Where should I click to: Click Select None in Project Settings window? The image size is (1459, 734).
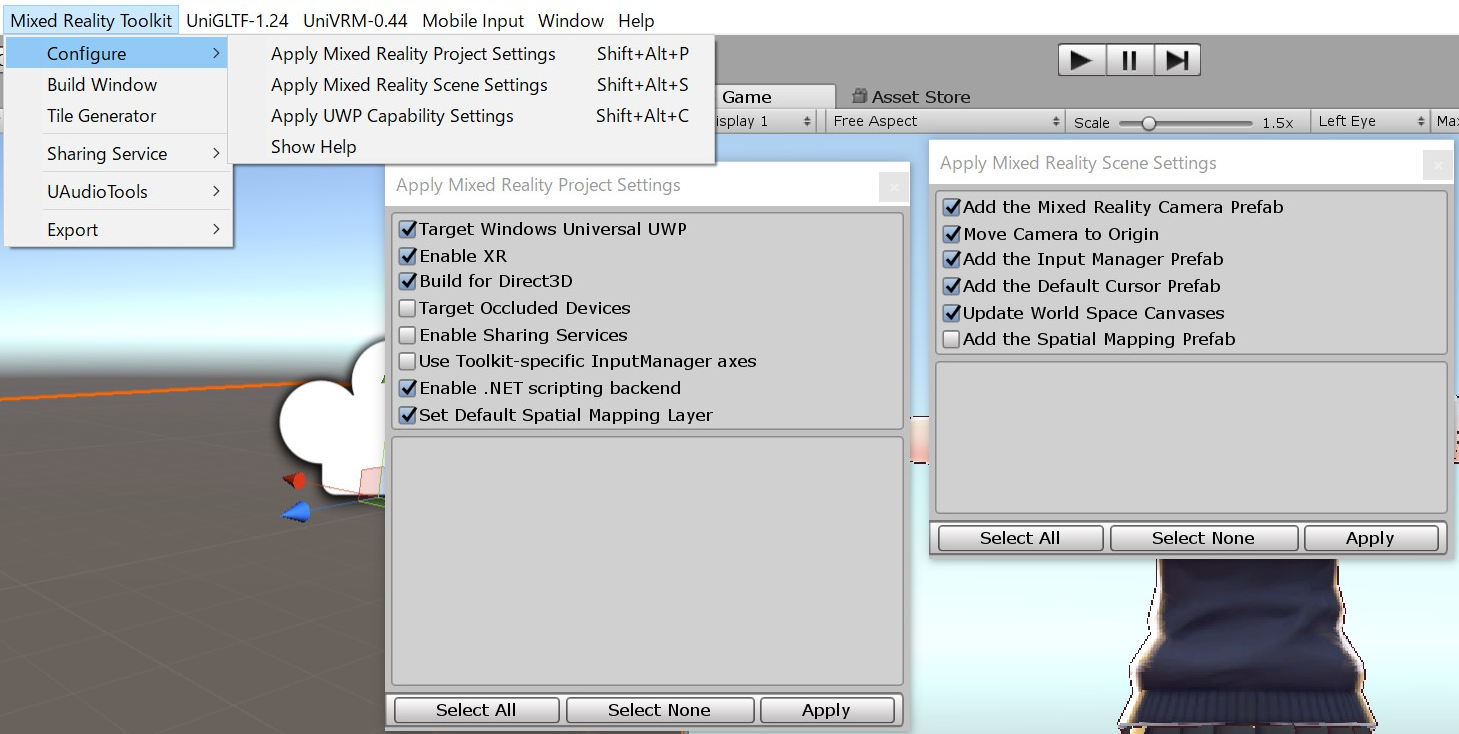(x=659, y=710)
